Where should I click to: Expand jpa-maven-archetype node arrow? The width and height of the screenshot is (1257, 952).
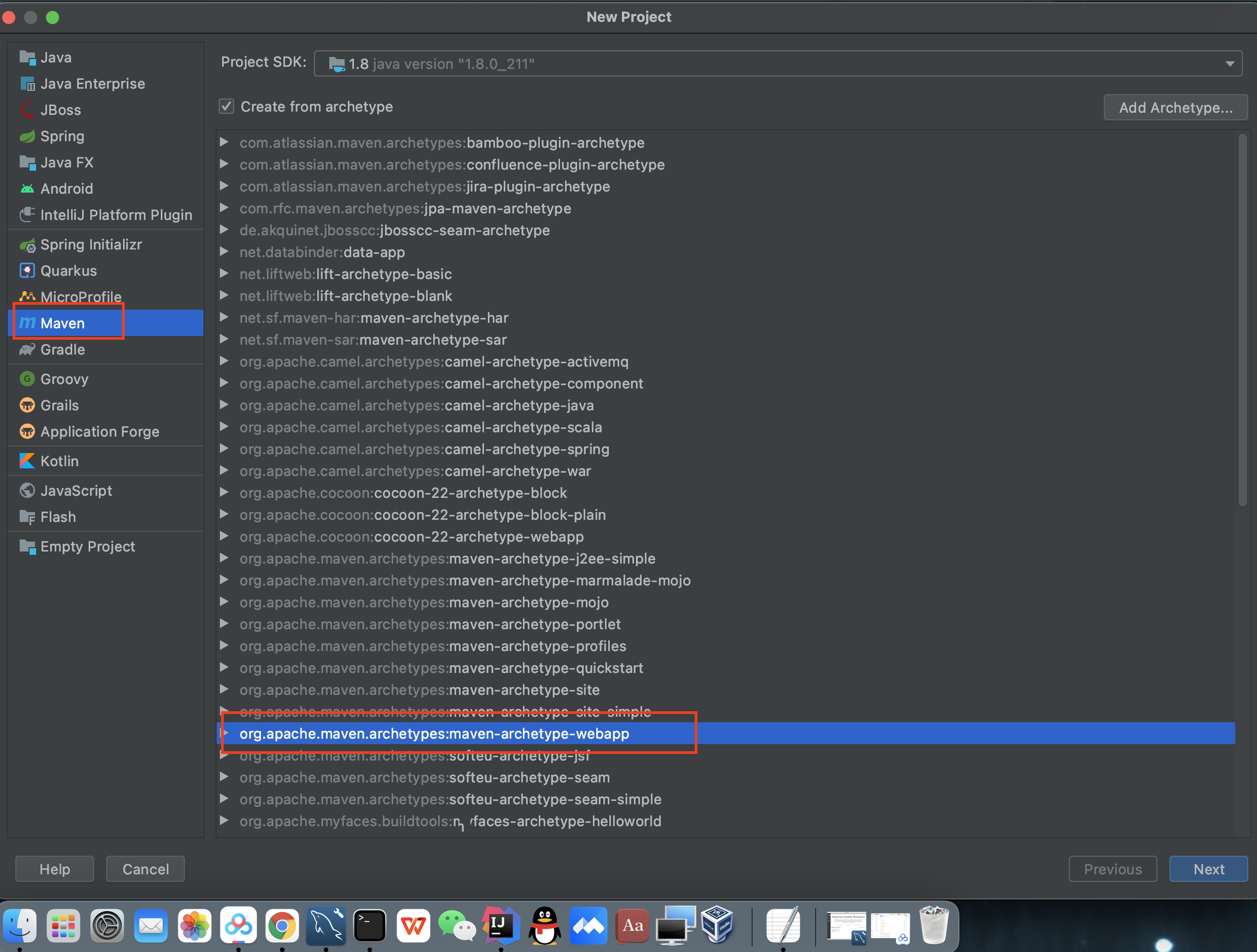click(x=224, y=208)
